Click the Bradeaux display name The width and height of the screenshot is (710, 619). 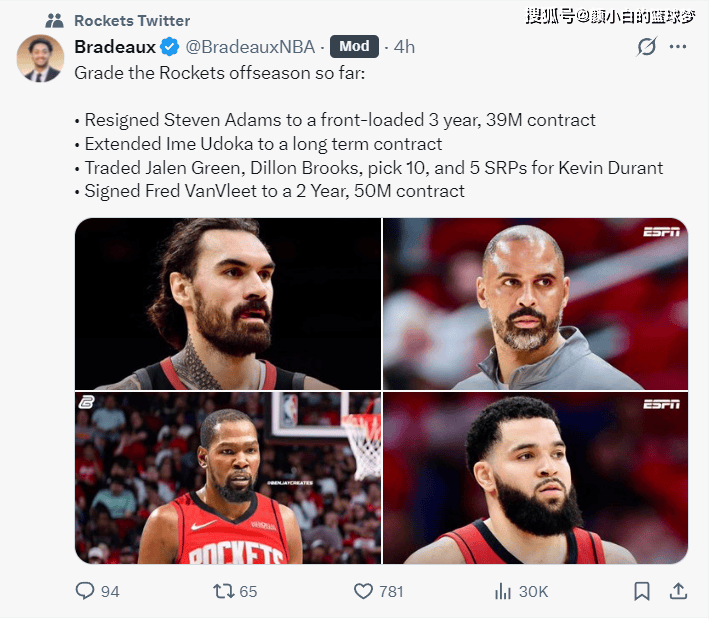[x=115, y=47]
